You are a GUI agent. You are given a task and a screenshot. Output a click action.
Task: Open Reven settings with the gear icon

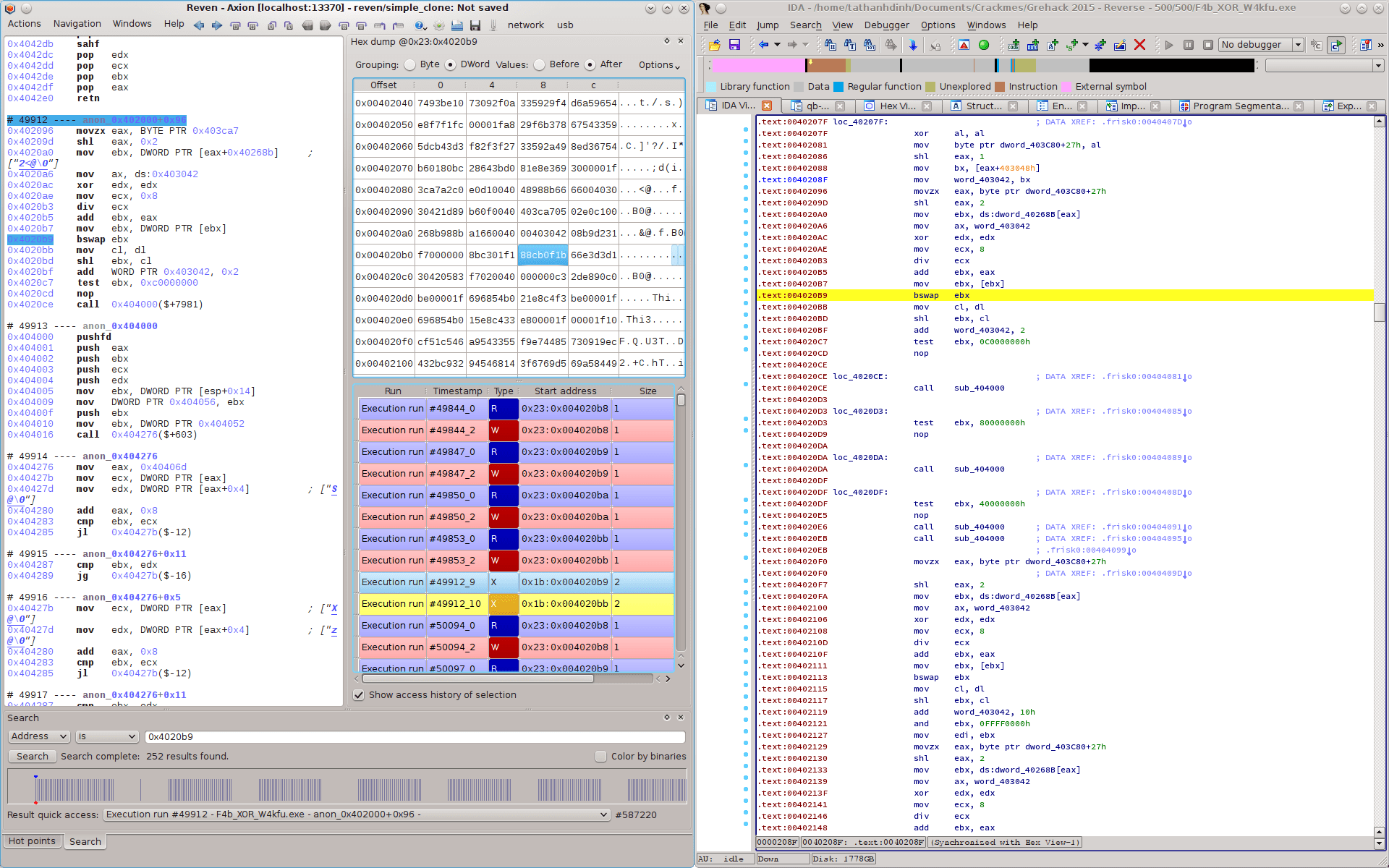(x=439, y=25)
